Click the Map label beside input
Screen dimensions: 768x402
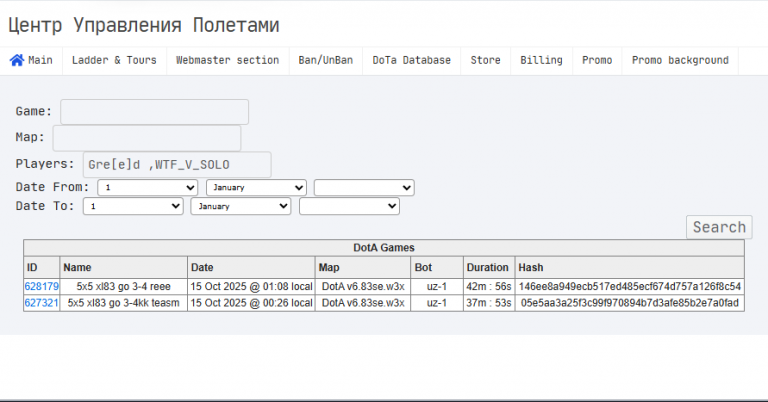point(30,137)
